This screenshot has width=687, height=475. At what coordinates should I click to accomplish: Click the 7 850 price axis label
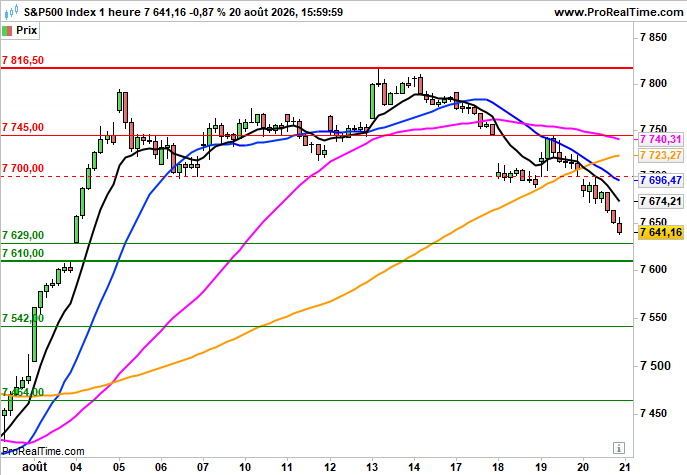[653, 38]
